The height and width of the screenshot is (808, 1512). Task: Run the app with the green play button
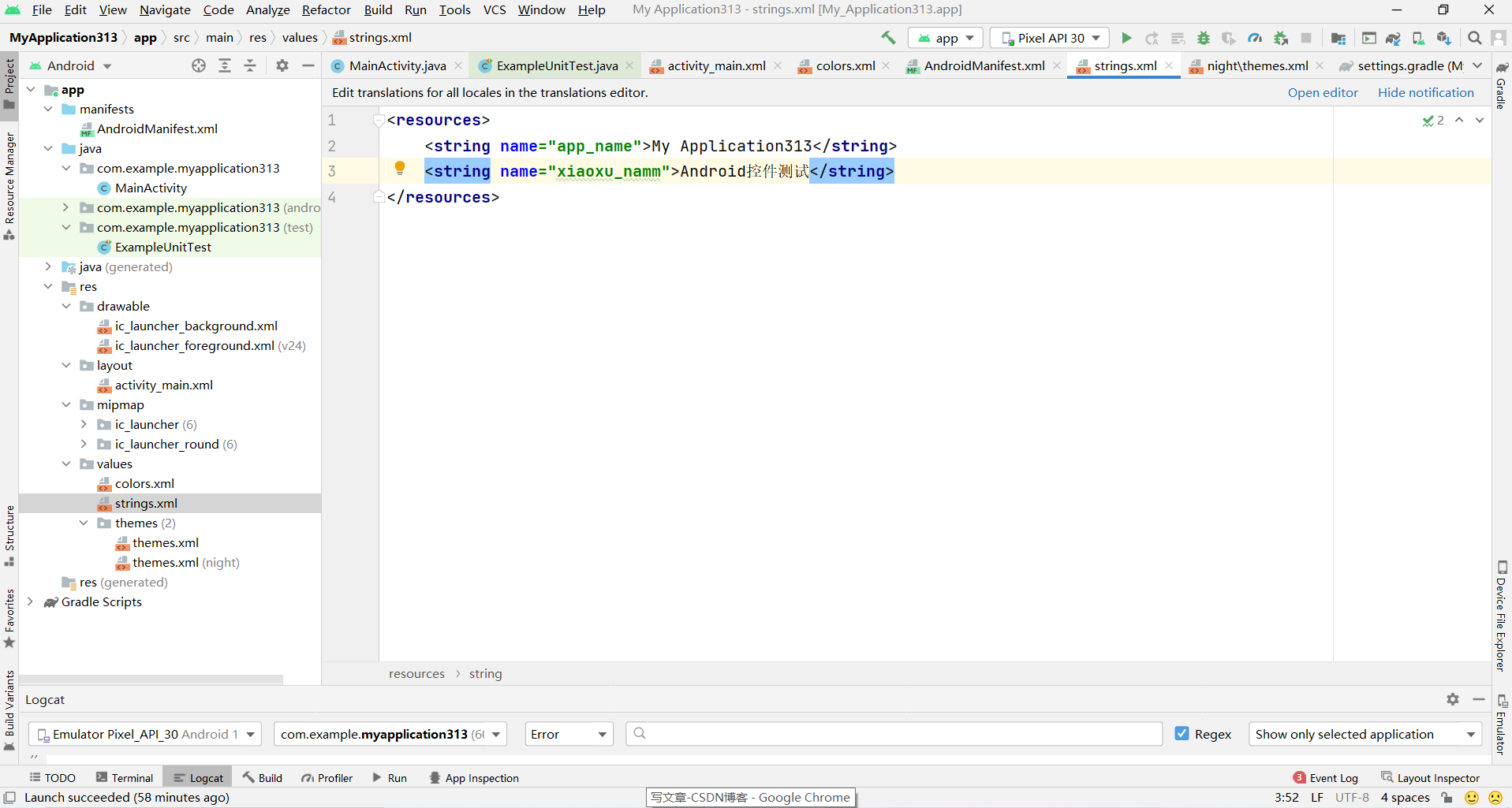[x=1126, y=38]
